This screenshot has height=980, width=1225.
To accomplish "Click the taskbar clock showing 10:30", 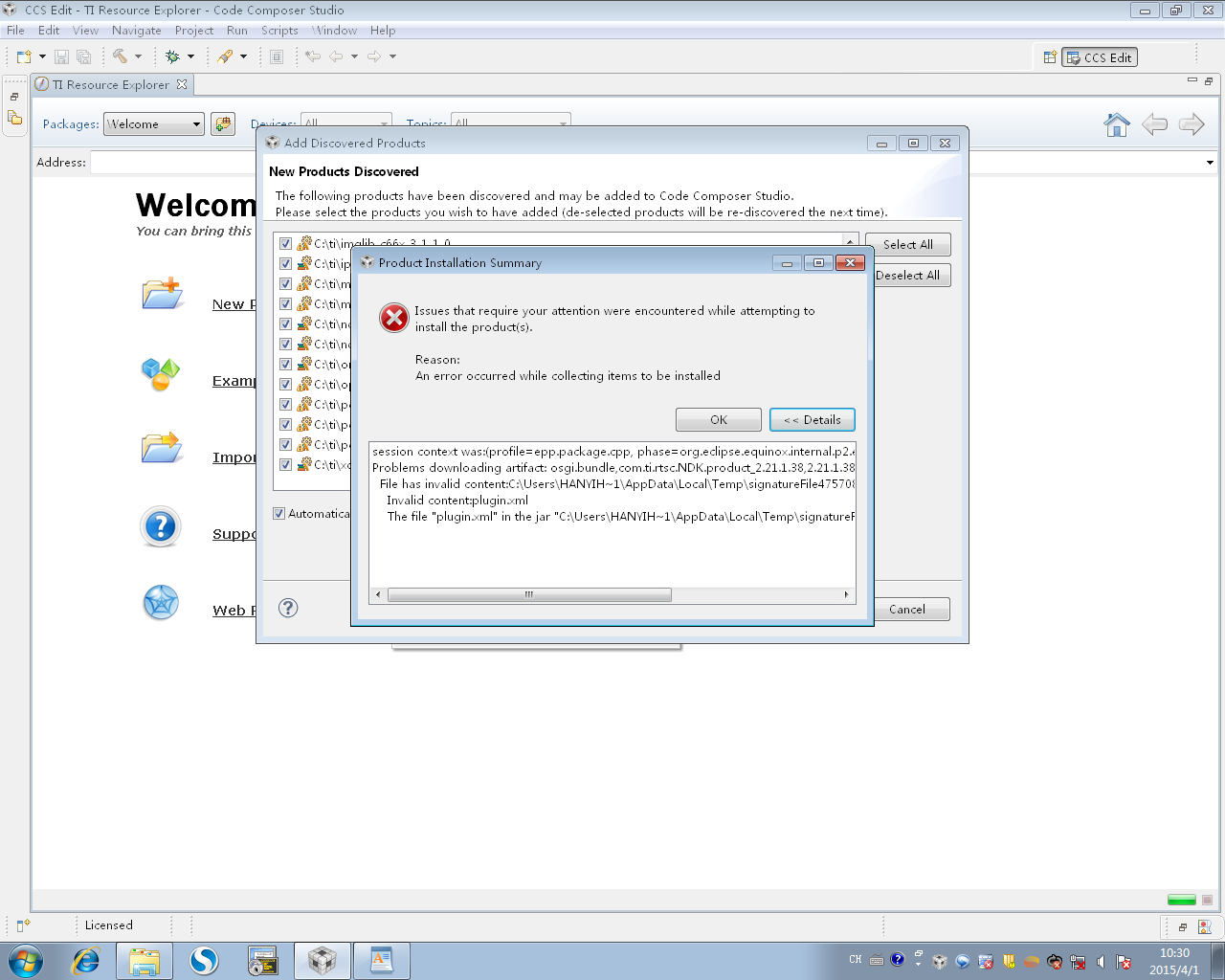I will [1174, 961].
